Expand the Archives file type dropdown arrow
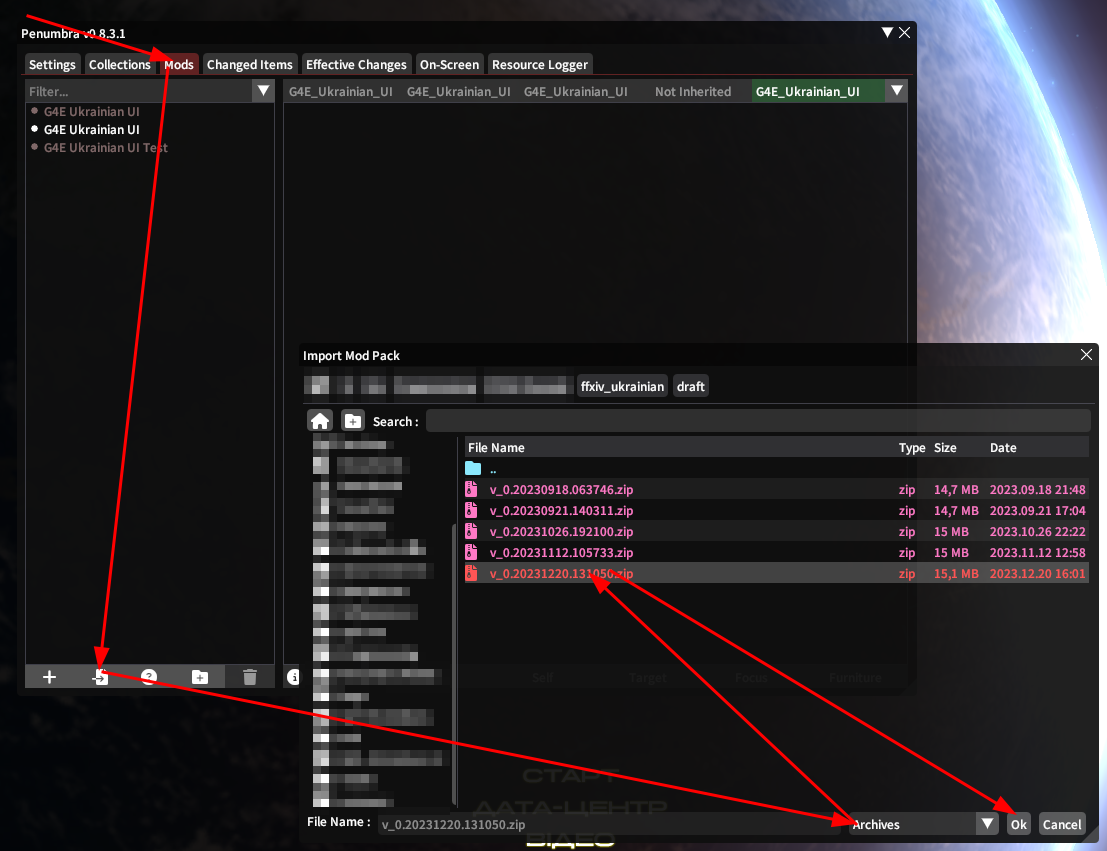 tap(987, 823)
